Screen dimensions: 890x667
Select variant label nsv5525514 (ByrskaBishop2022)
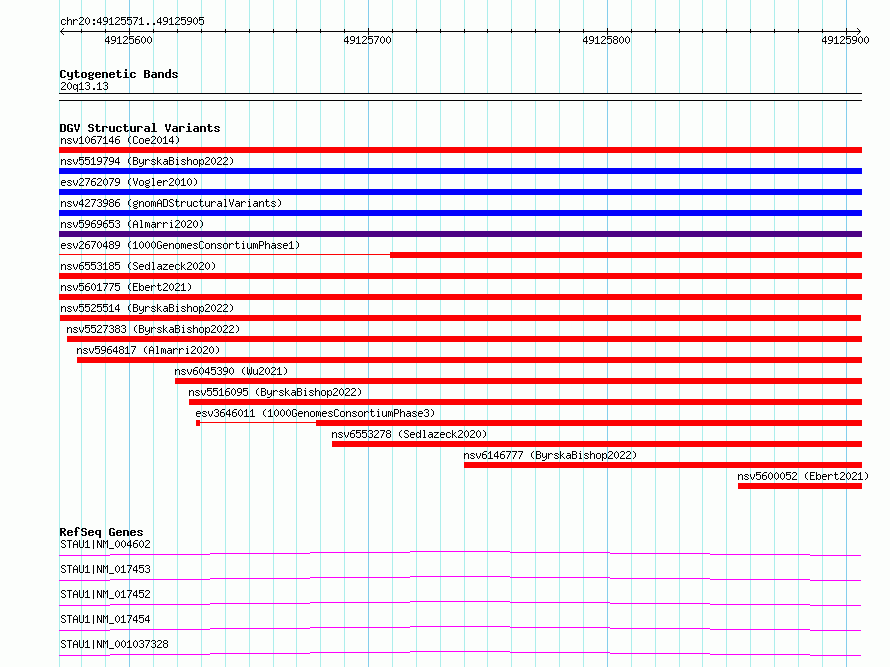pos(147,308)
